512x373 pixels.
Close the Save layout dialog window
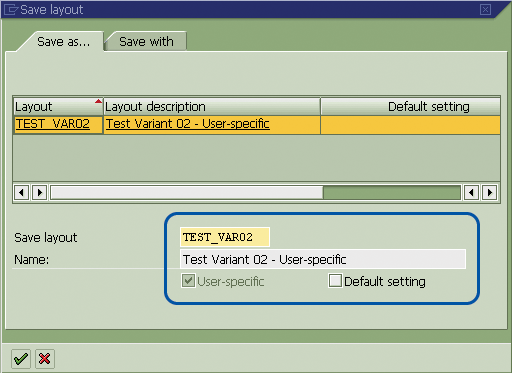tap(485, 9)
